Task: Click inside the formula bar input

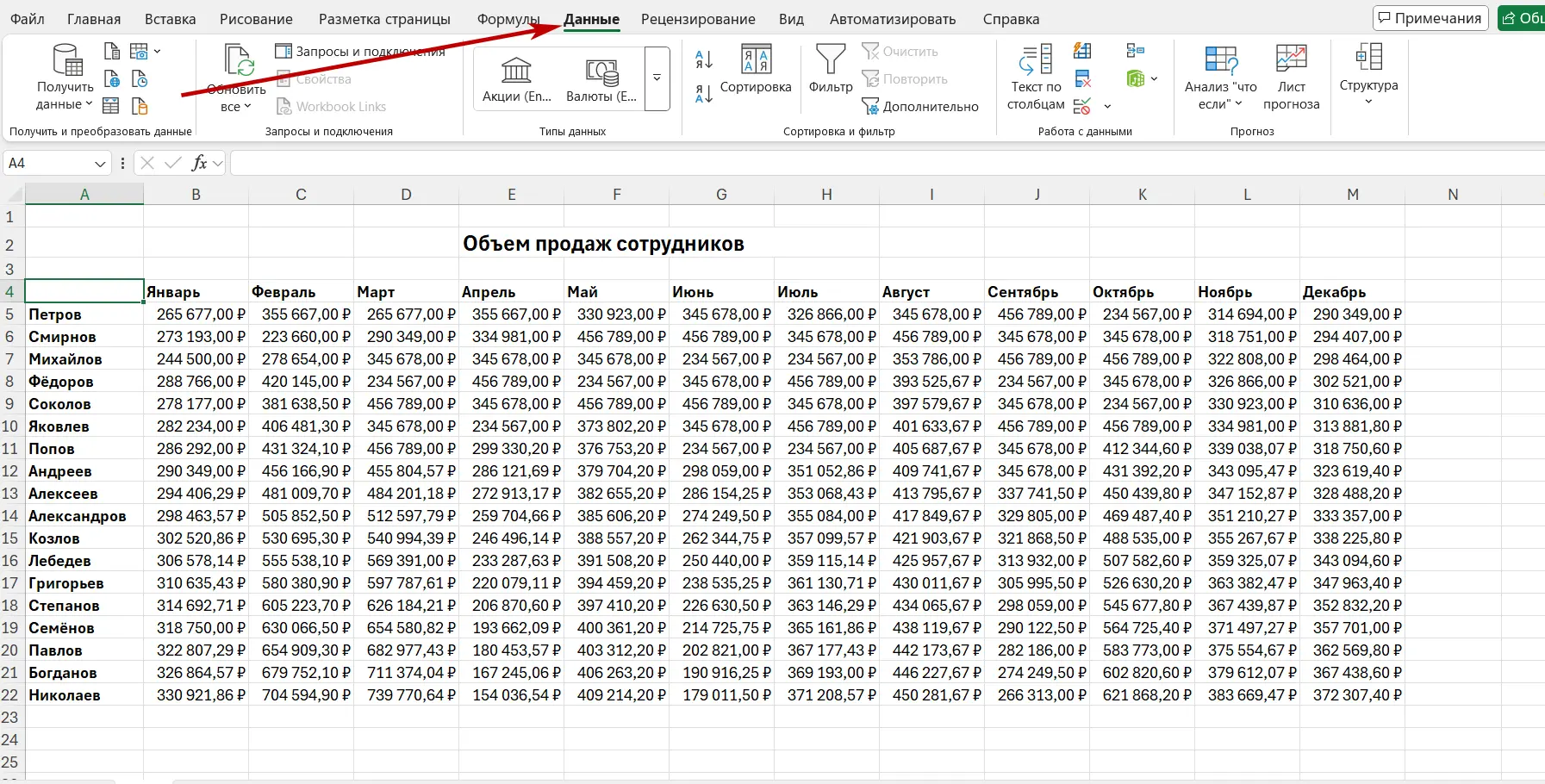Action: [862, 164]
